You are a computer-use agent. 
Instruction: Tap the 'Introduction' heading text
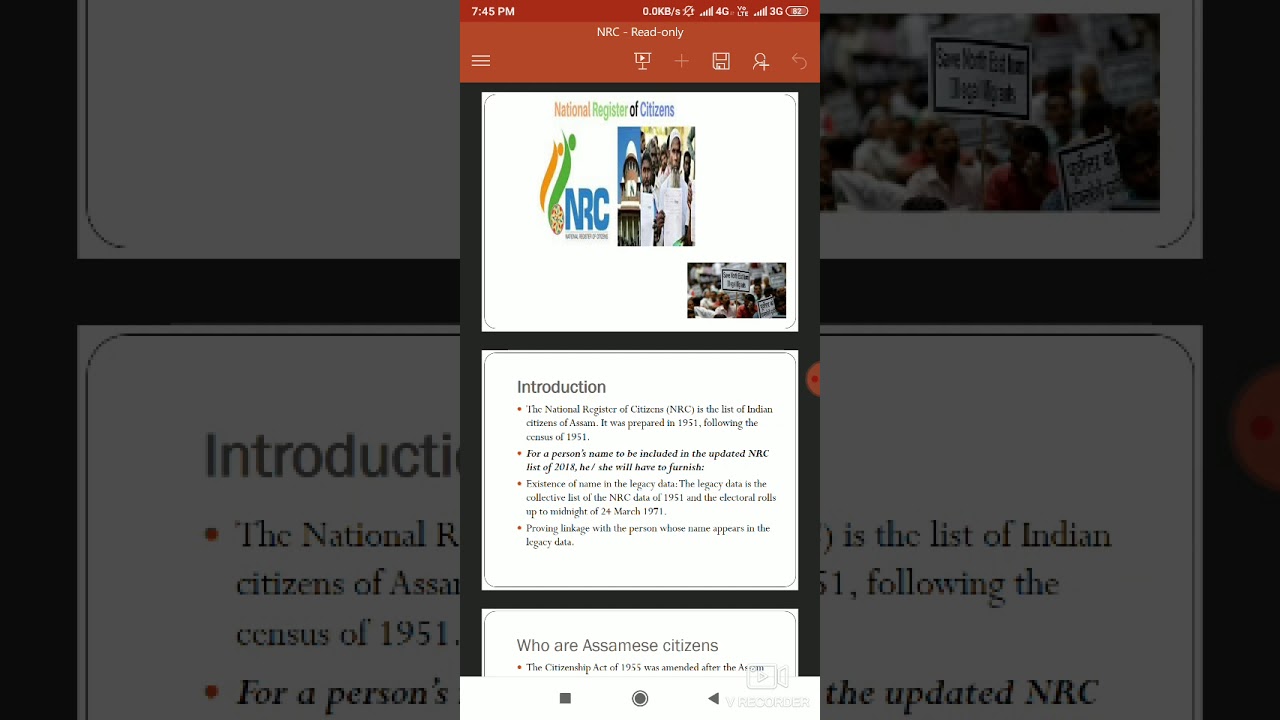tap(561, 387)
